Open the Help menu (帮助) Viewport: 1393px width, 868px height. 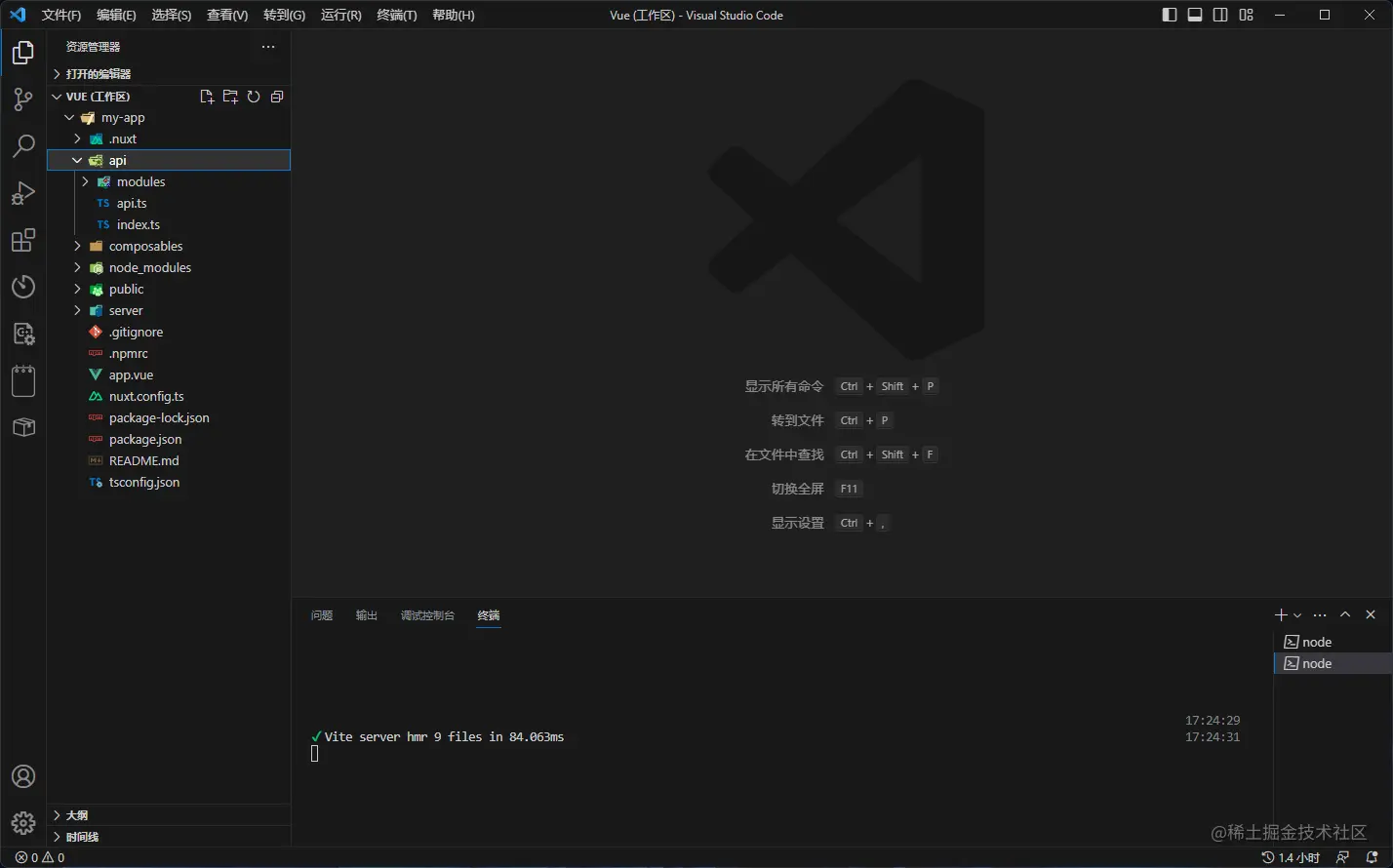[x=454, y=15]
